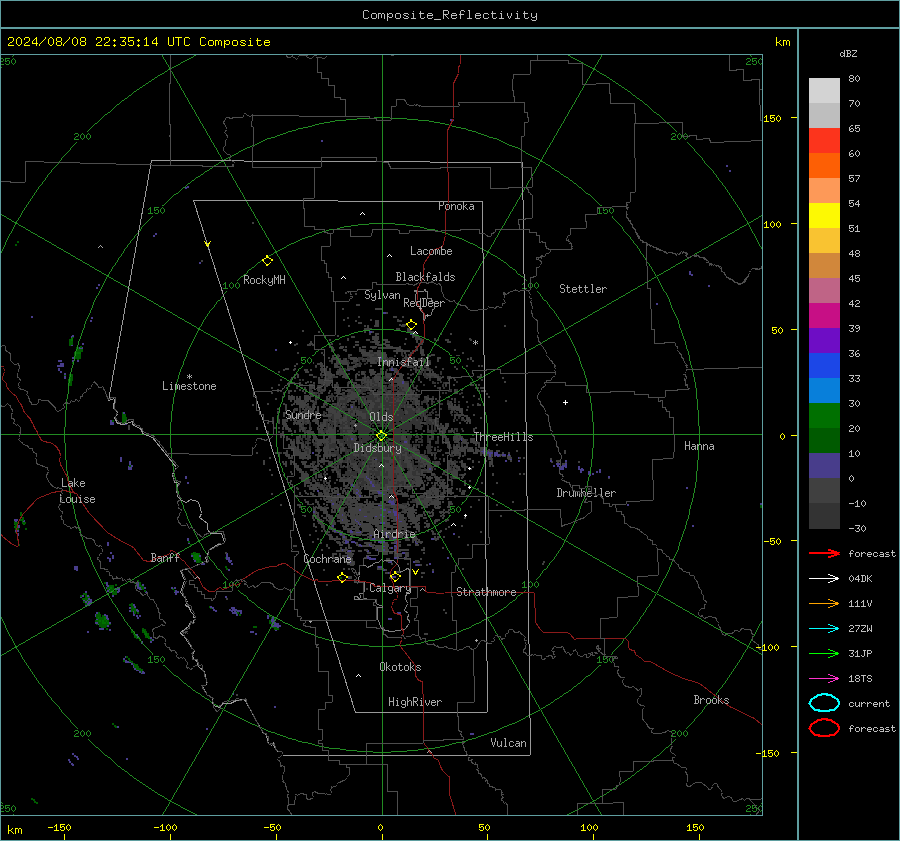Click the Sylvan map label

coord(382,295)
